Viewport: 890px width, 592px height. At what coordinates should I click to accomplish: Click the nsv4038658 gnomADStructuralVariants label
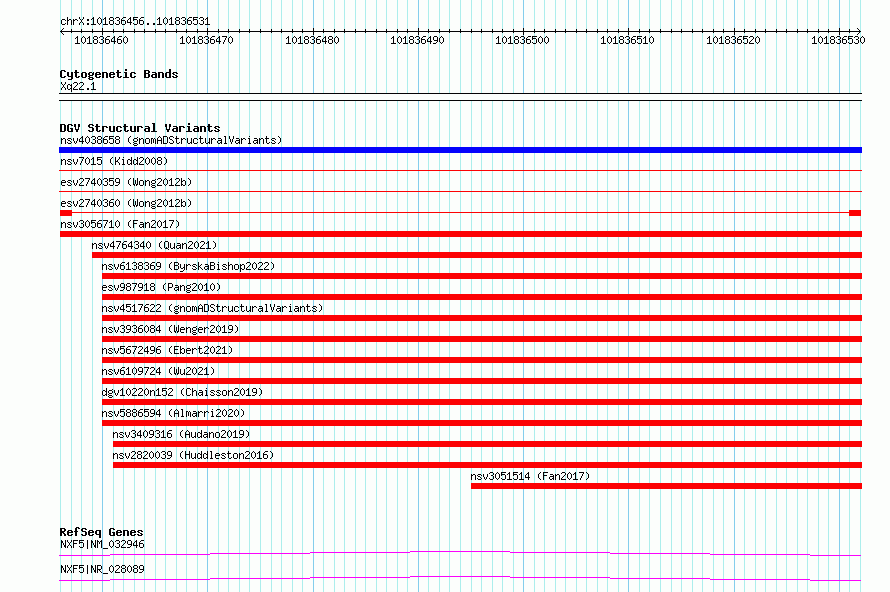(x=171, y=140)
